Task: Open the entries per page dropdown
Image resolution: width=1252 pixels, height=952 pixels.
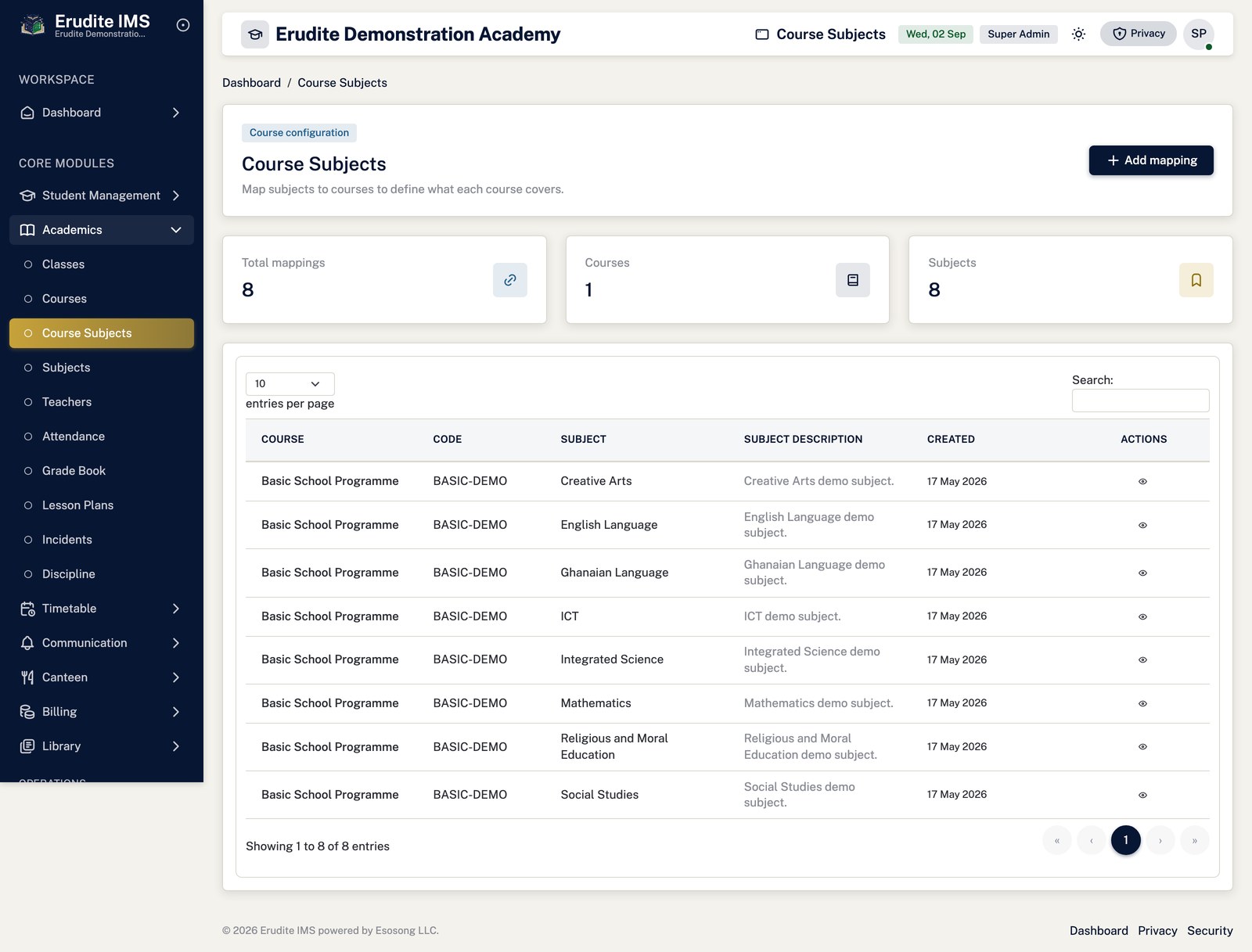Action: tap(290, 384)
